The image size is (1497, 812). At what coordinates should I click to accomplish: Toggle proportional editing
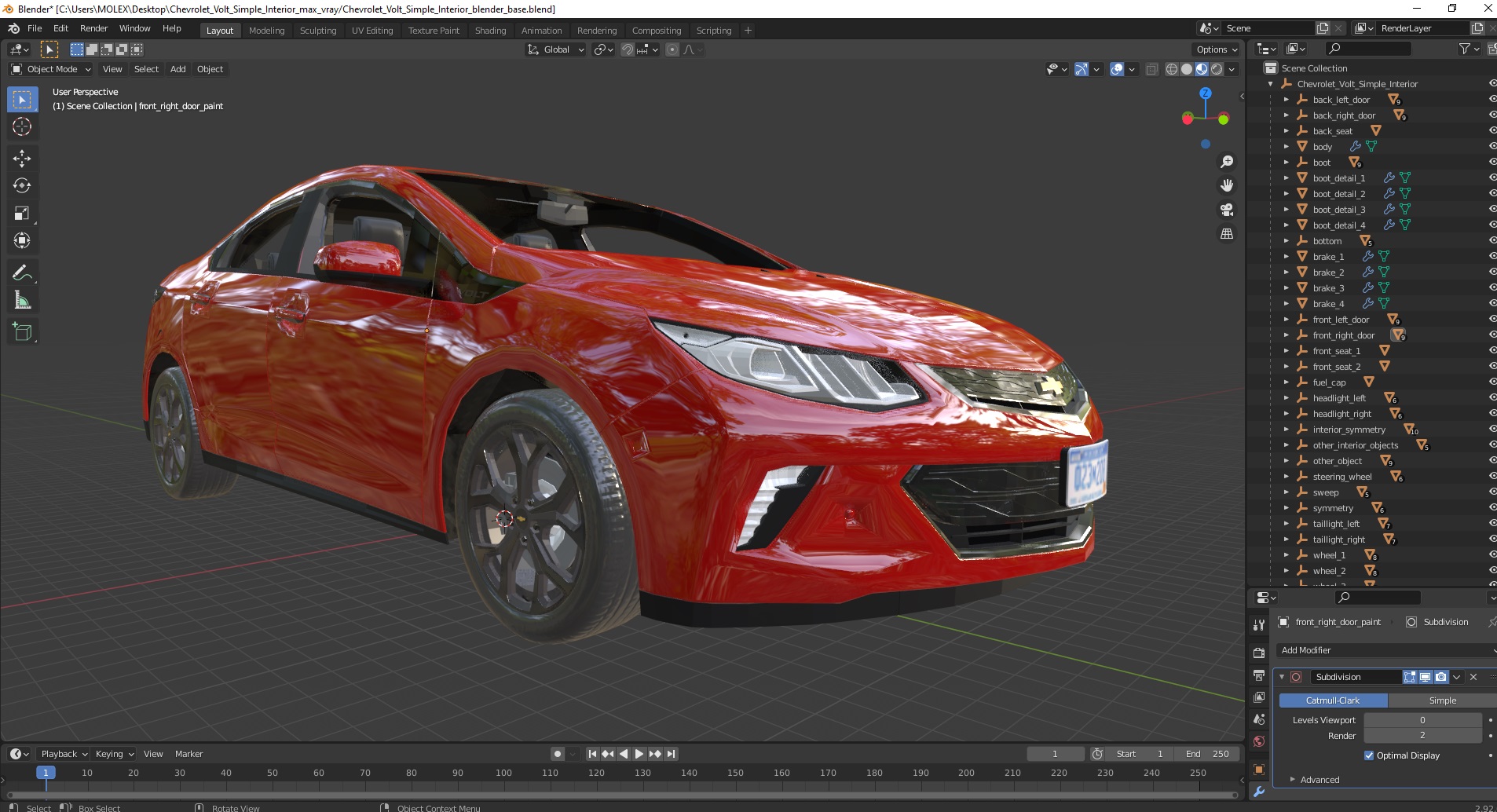672,49
